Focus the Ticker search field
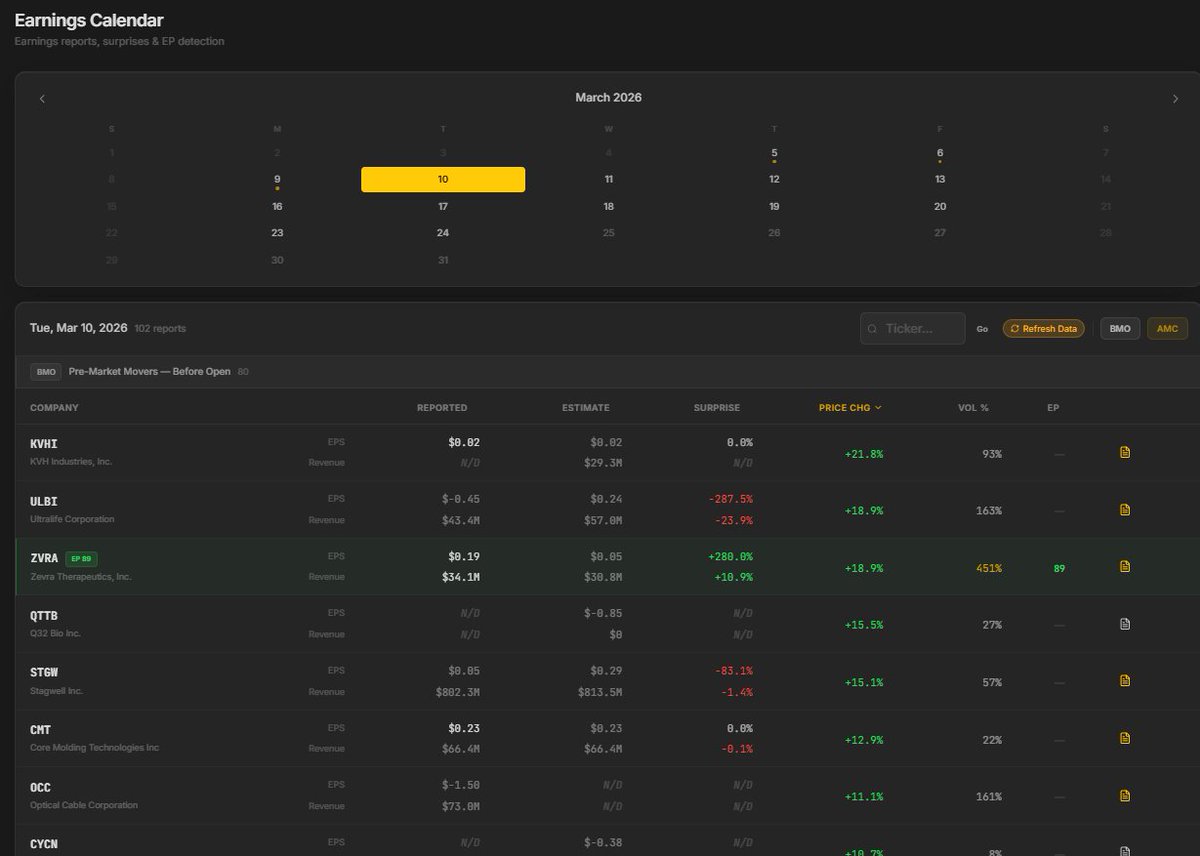This screenshot has width=1200, height=856. coord(913,328)
